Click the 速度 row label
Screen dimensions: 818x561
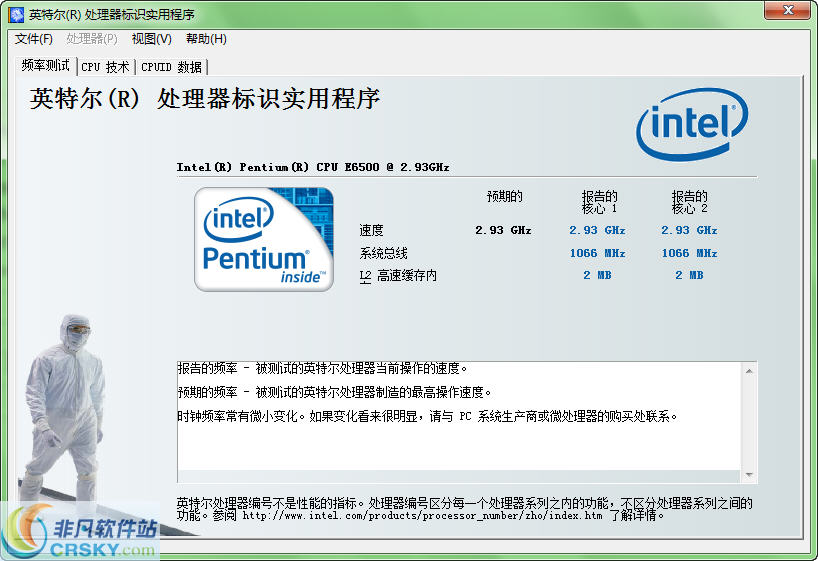[x=371, y=230]
